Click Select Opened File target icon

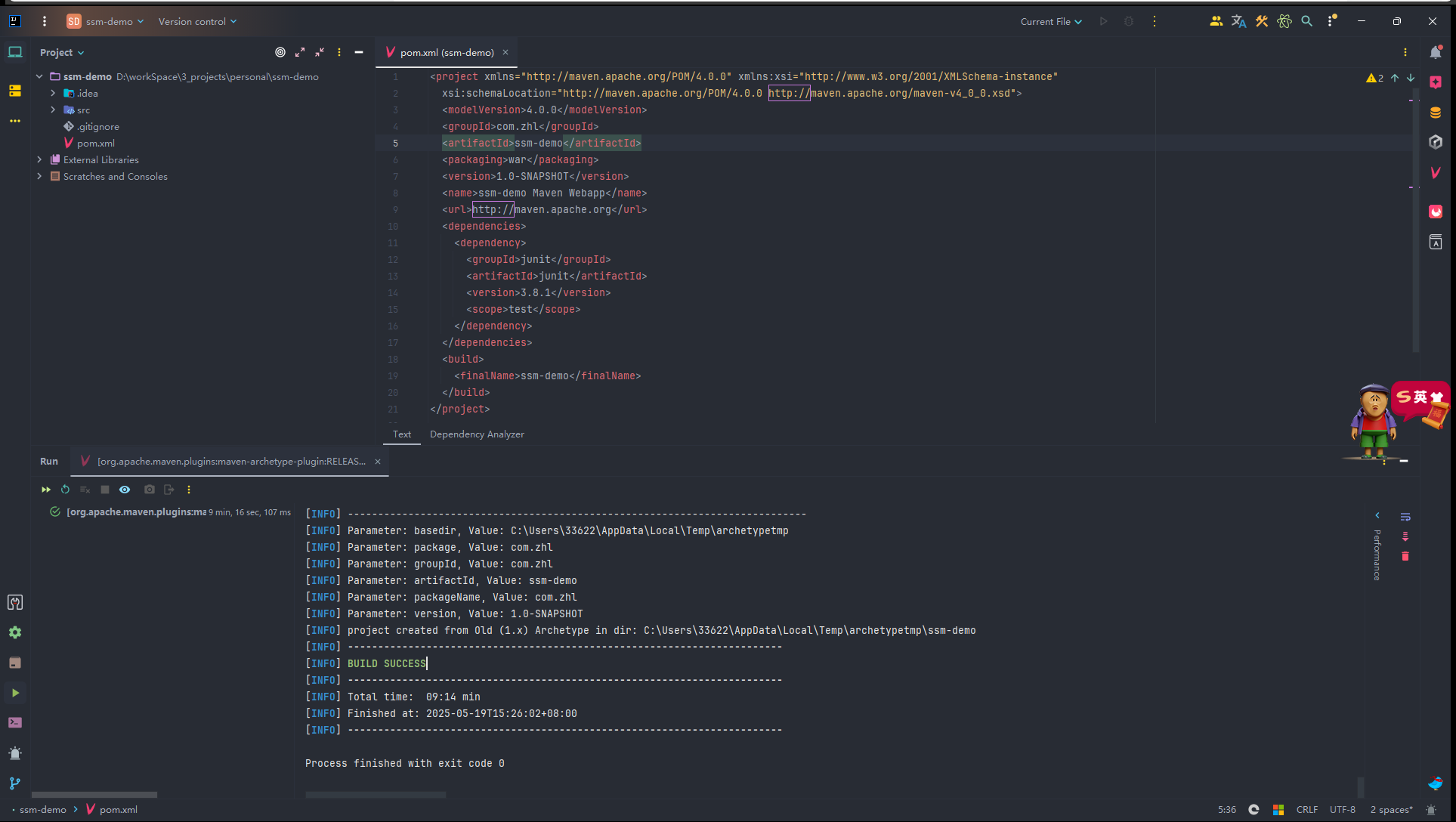pyautogui.click(x=280, y=52)
